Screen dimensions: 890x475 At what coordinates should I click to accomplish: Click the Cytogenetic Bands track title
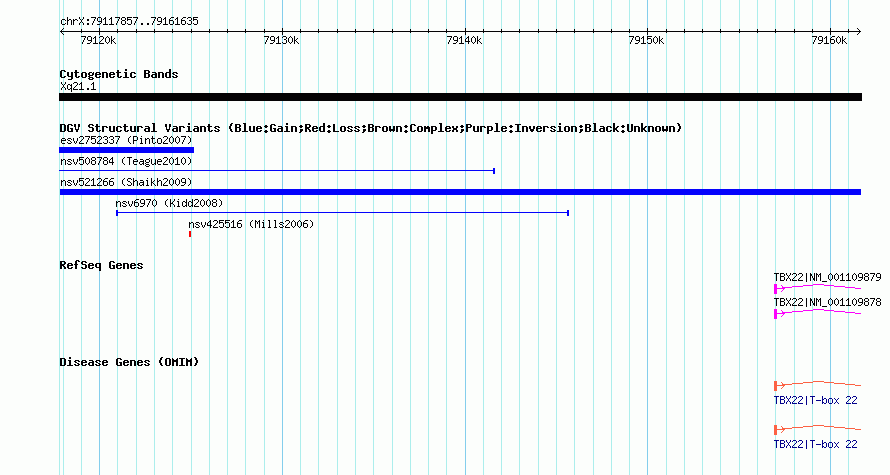[119, 74]
